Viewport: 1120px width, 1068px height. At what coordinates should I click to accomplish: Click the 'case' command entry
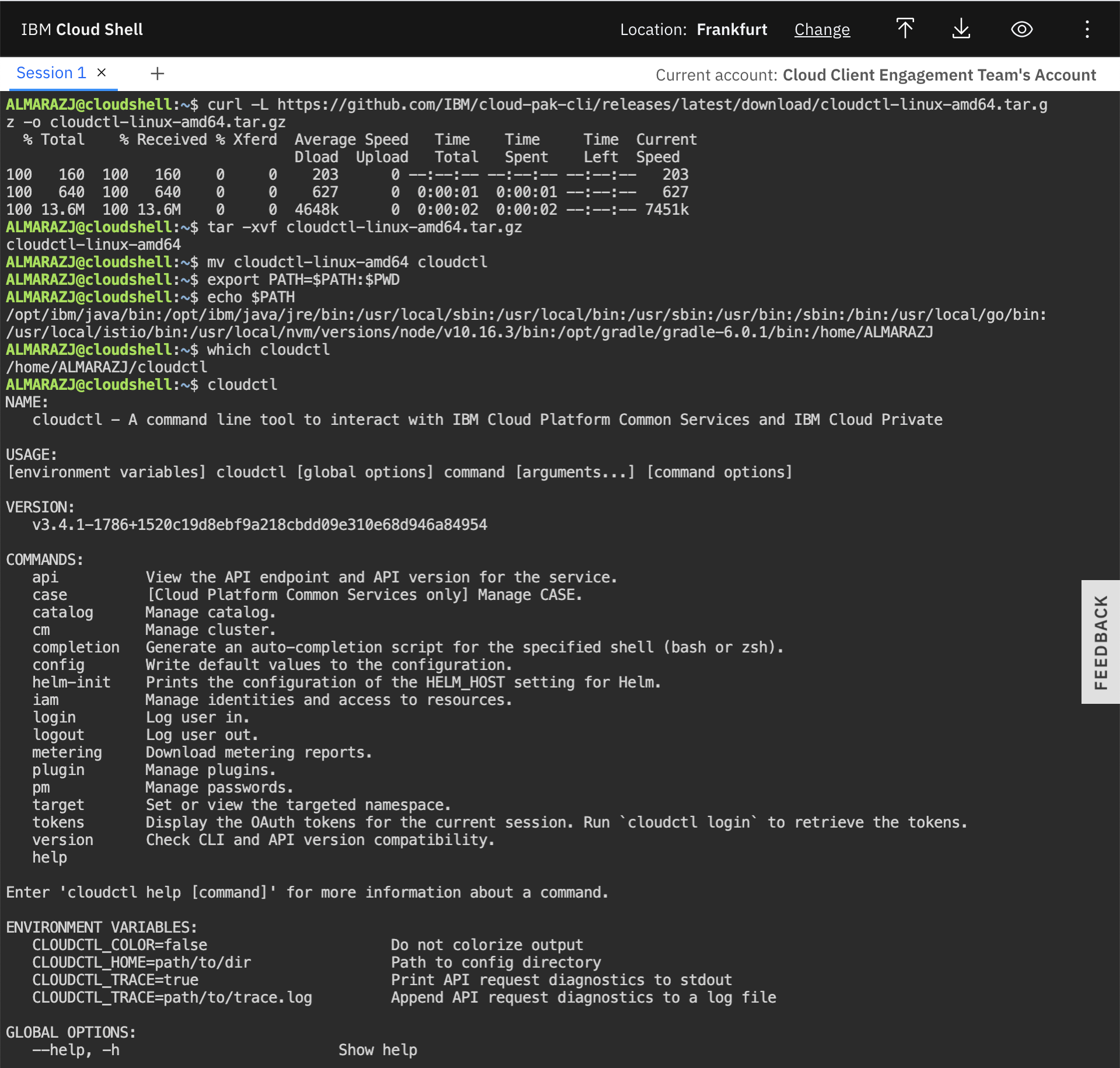click(50, 595)
